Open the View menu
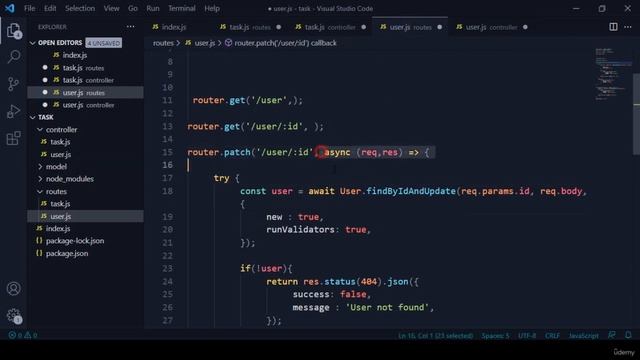 pos(111,8)
